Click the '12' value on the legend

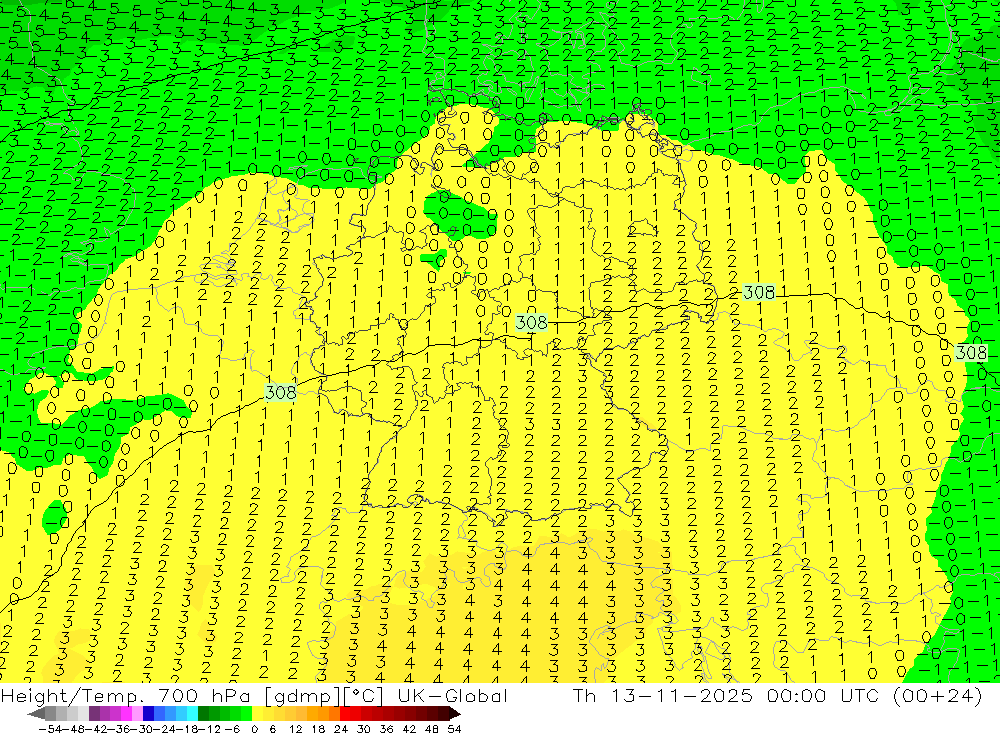coord(295,729)
